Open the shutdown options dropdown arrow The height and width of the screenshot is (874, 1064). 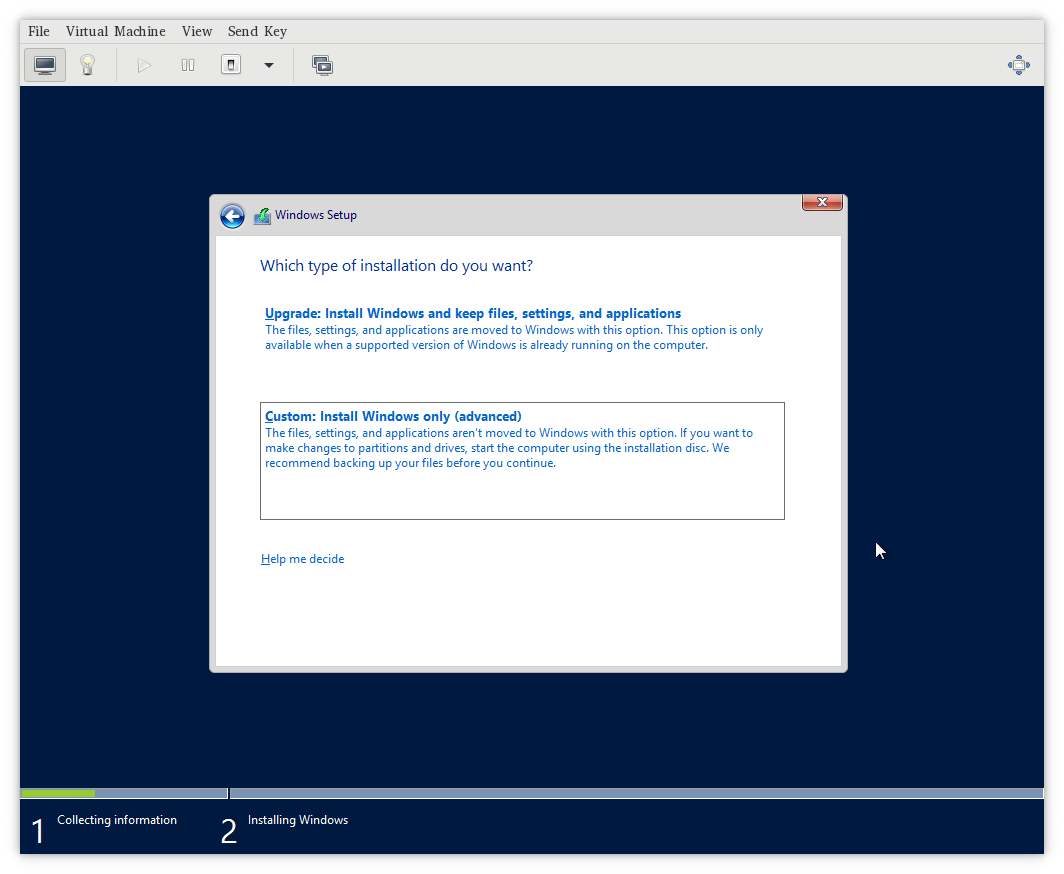[x=267, y=64]
